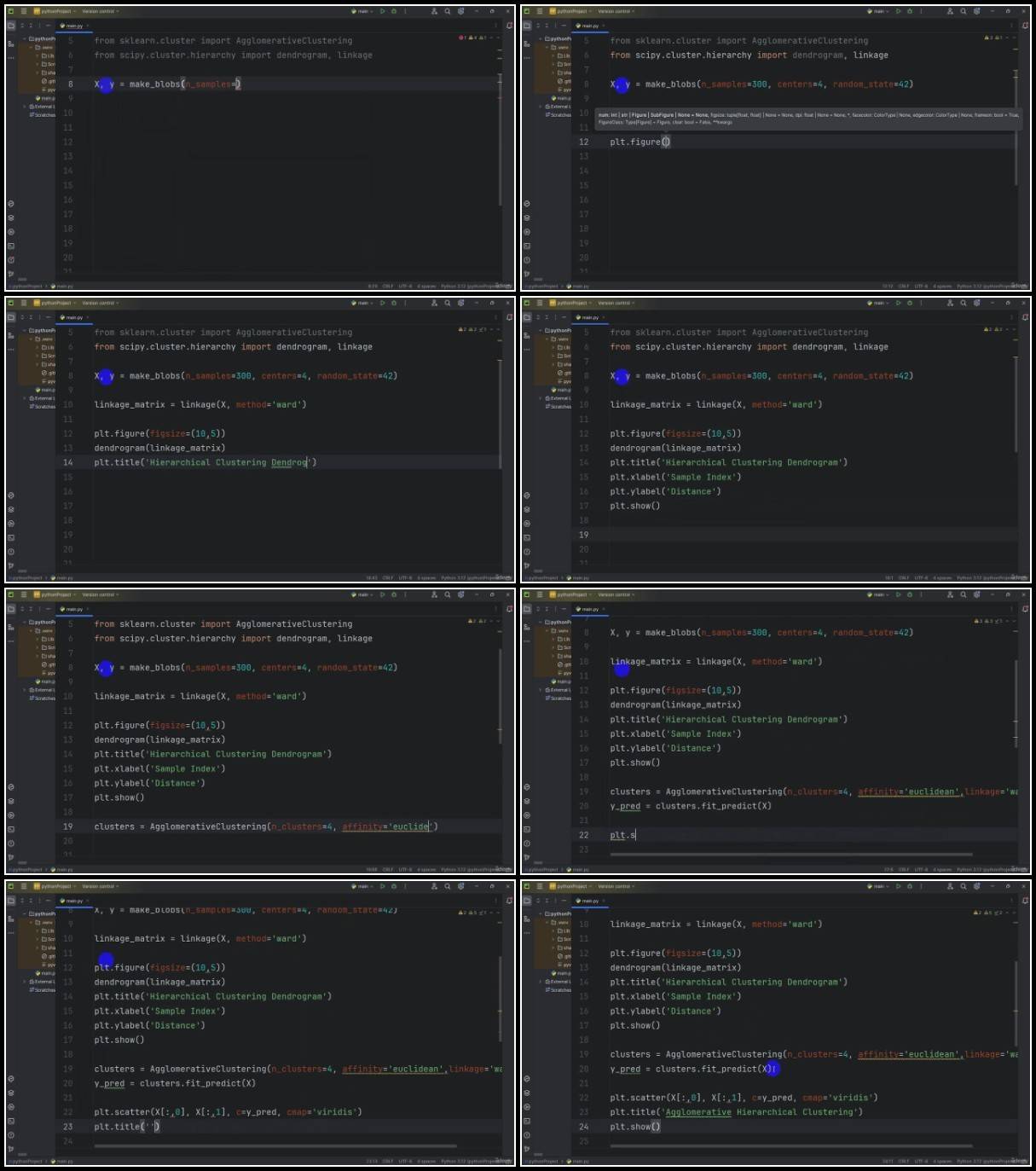Screen dimensions: 1036x1171
Task: Open Search Everywhere in the window typing n_samples=
Action: (x=448, y=11)
